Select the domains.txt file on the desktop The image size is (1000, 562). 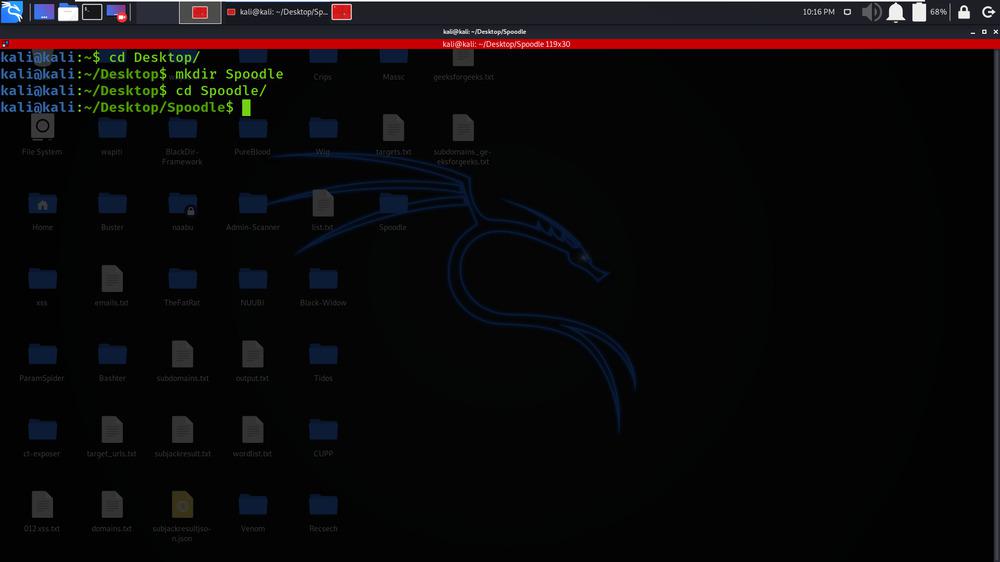pyautogui.click(x=112, y=512)
